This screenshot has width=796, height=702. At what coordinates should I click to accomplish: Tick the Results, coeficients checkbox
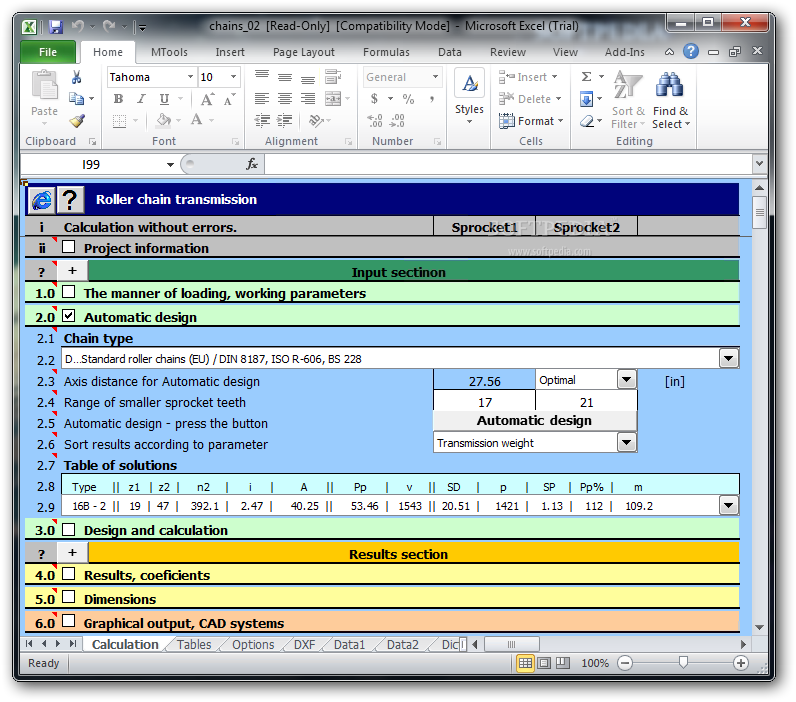click(69, 574)
